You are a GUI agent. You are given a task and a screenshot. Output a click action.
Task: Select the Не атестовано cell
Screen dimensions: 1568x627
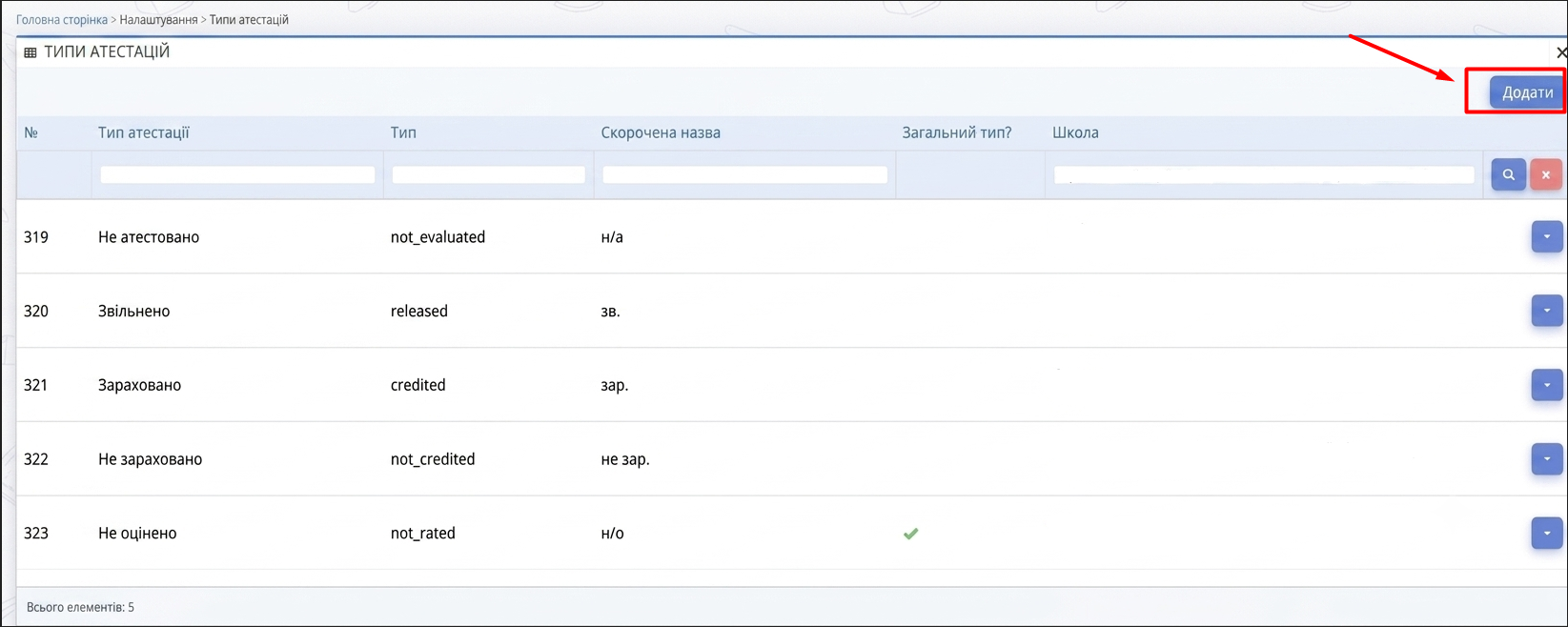pos(149,237)
